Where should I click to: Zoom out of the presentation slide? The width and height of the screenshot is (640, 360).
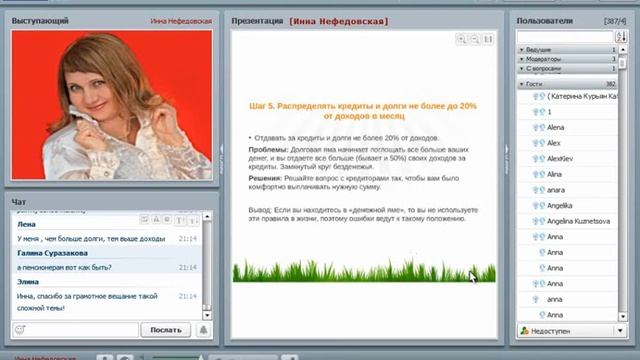(x=475, y=40)
